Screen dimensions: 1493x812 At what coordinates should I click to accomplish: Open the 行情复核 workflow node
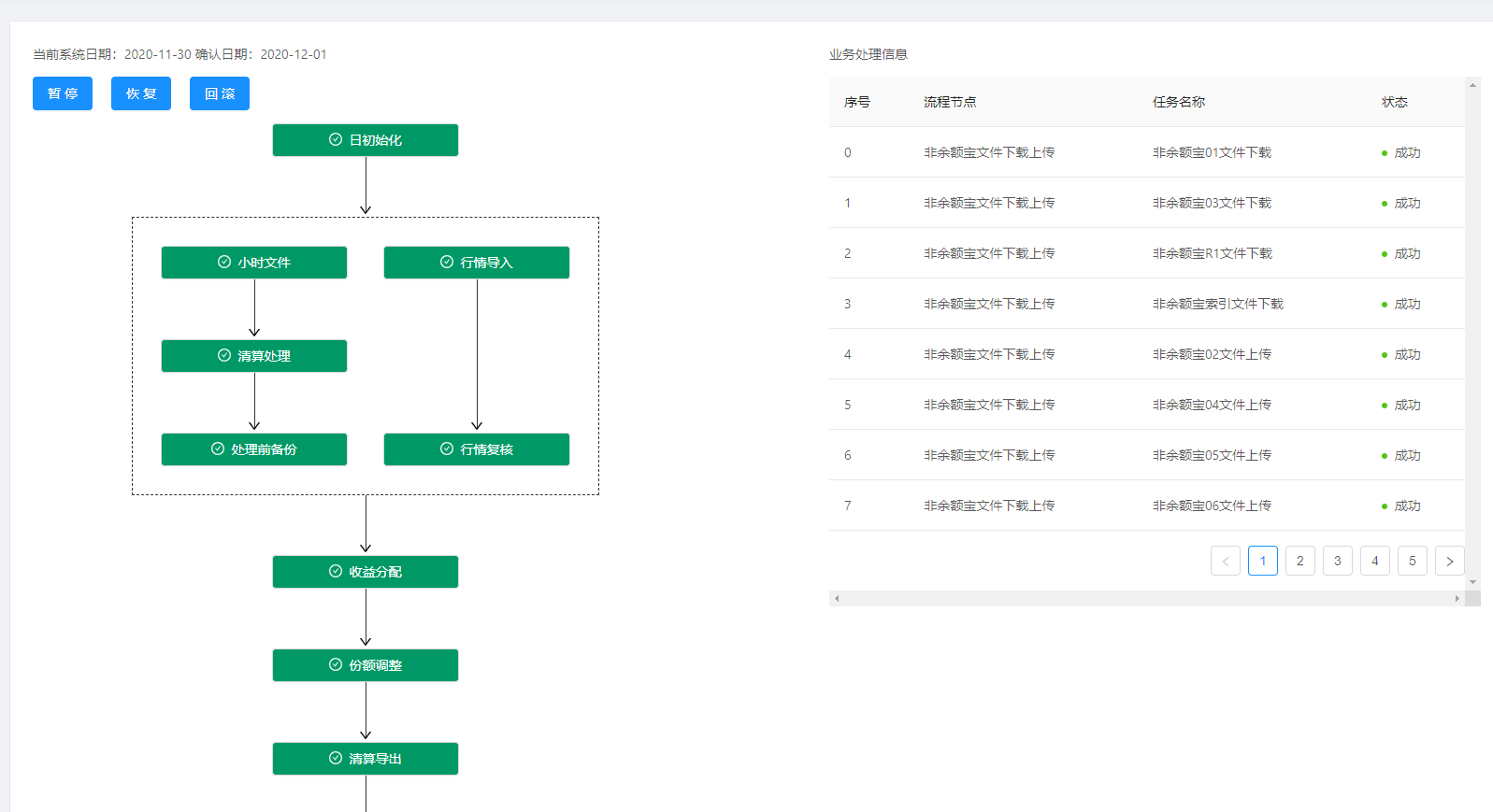pos(477,449)
